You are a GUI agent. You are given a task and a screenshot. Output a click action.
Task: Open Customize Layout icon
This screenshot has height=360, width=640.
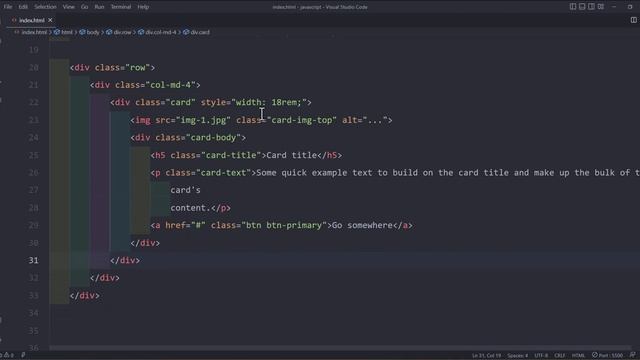click(601, 7)
